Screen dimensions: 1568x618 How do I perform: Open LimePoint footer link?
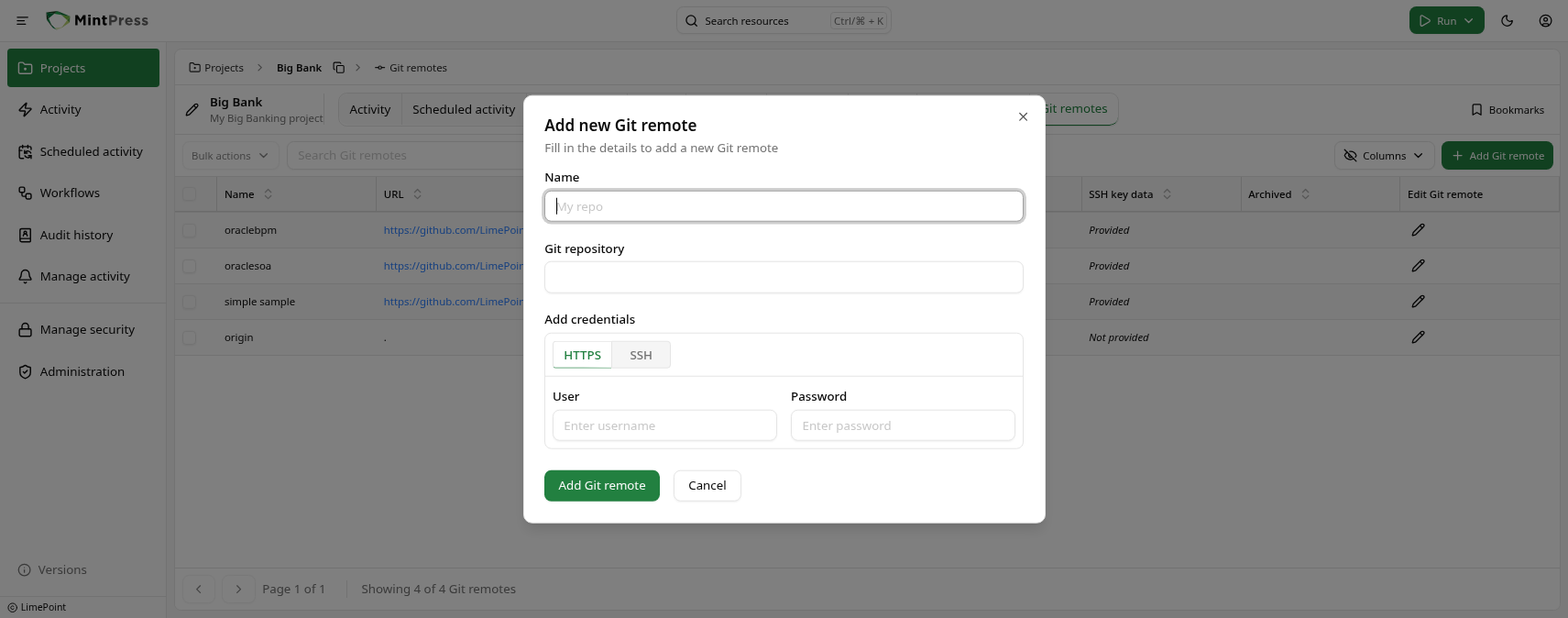tap(37, 607)
